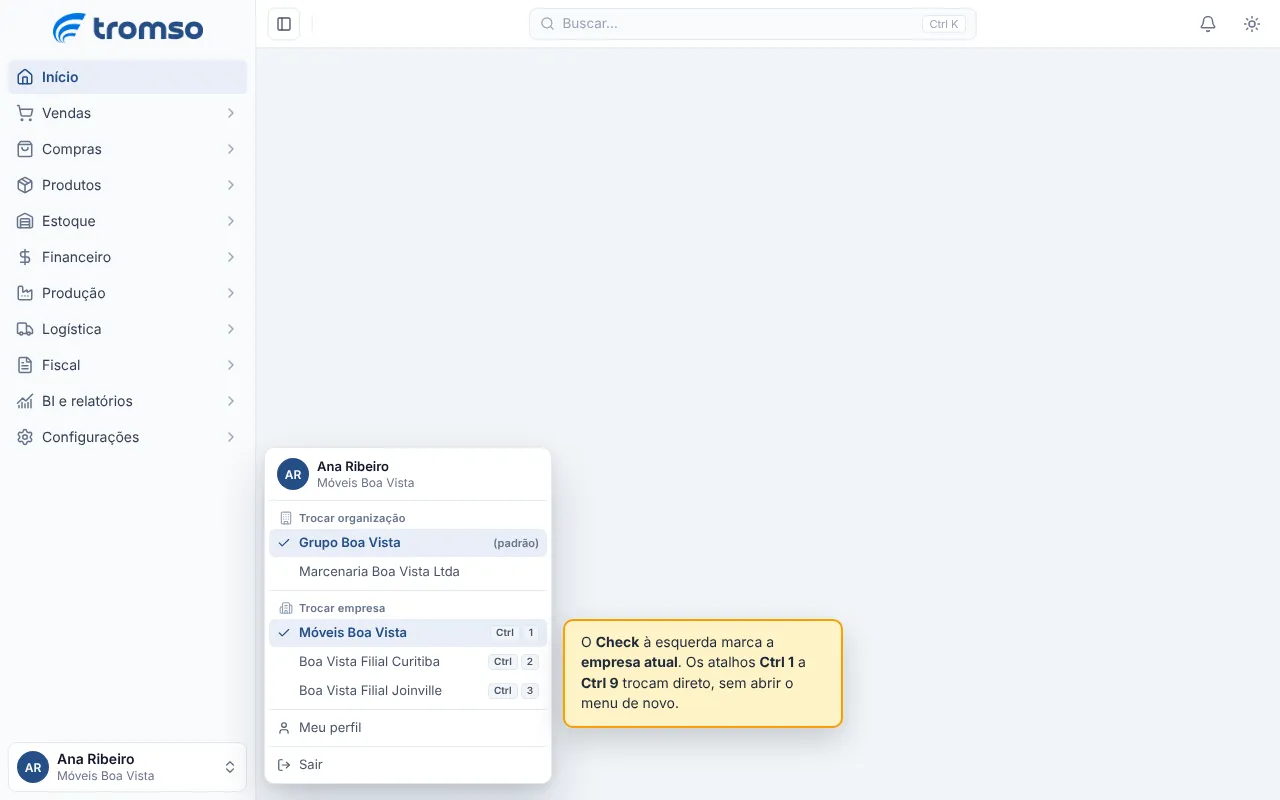Focus the Buscar search field

[x=752, y=24]
